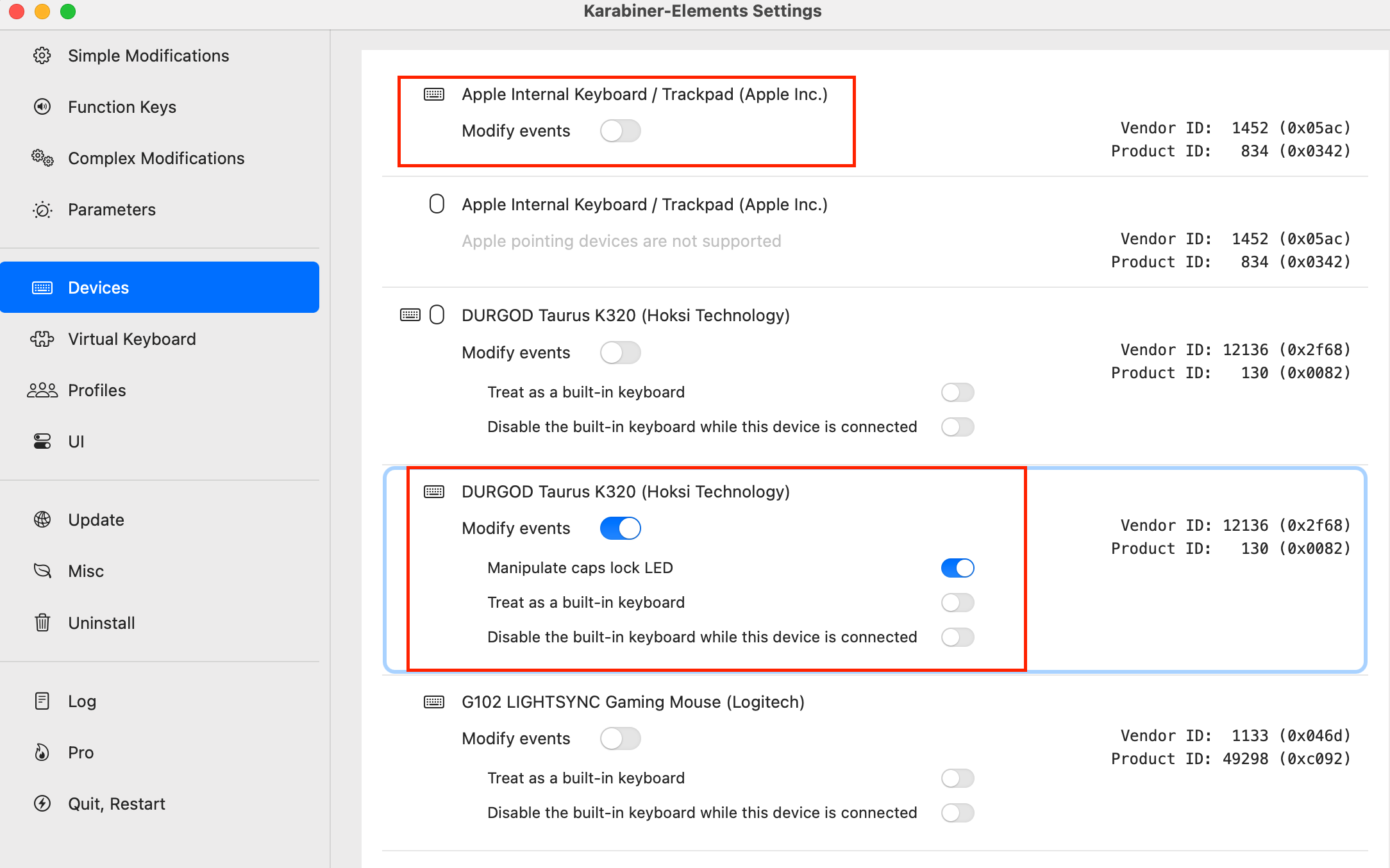Disable the Manipulate caps lock LED switch

click(x=958, y=568)
